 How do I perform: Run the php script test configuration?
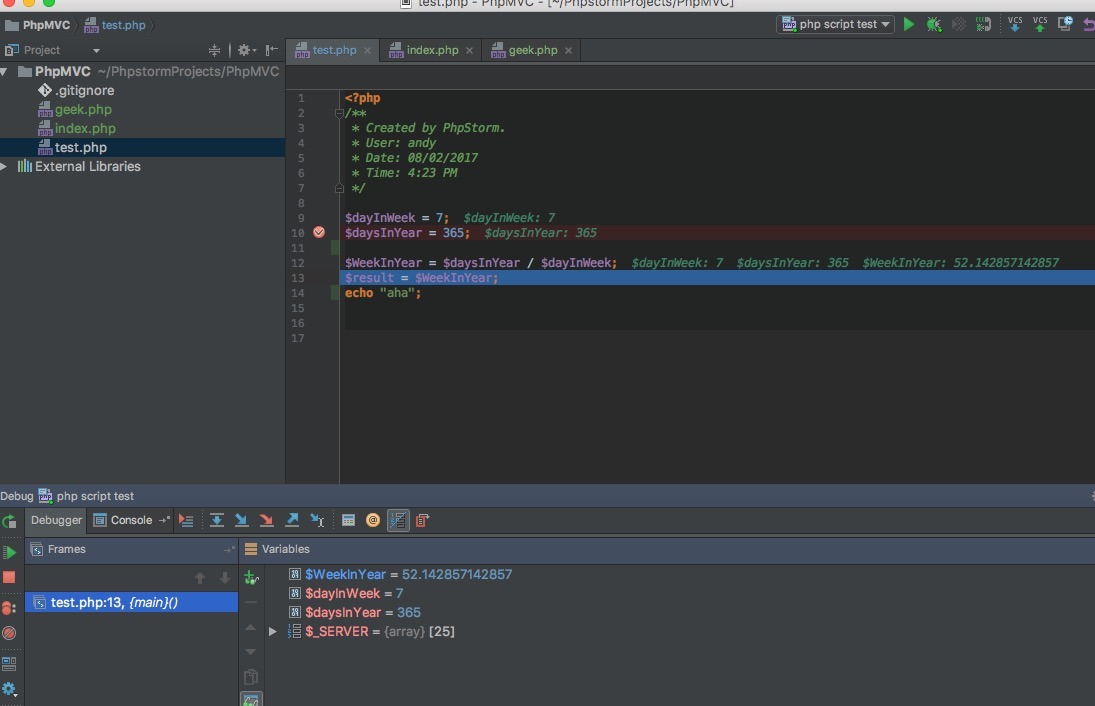(909, 24)
